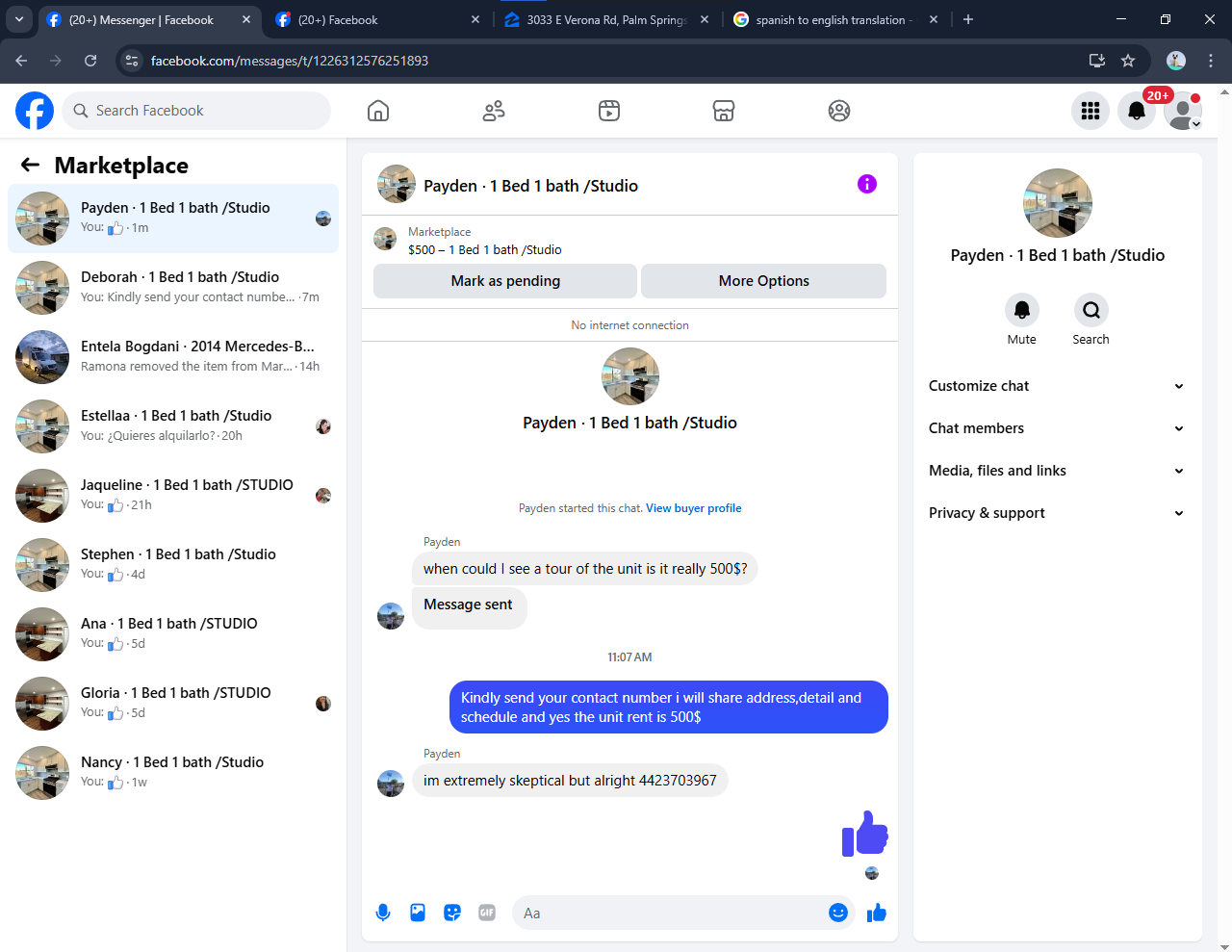
Task: Choose a GIF icon in composer
Action: [x=487, y=913]
